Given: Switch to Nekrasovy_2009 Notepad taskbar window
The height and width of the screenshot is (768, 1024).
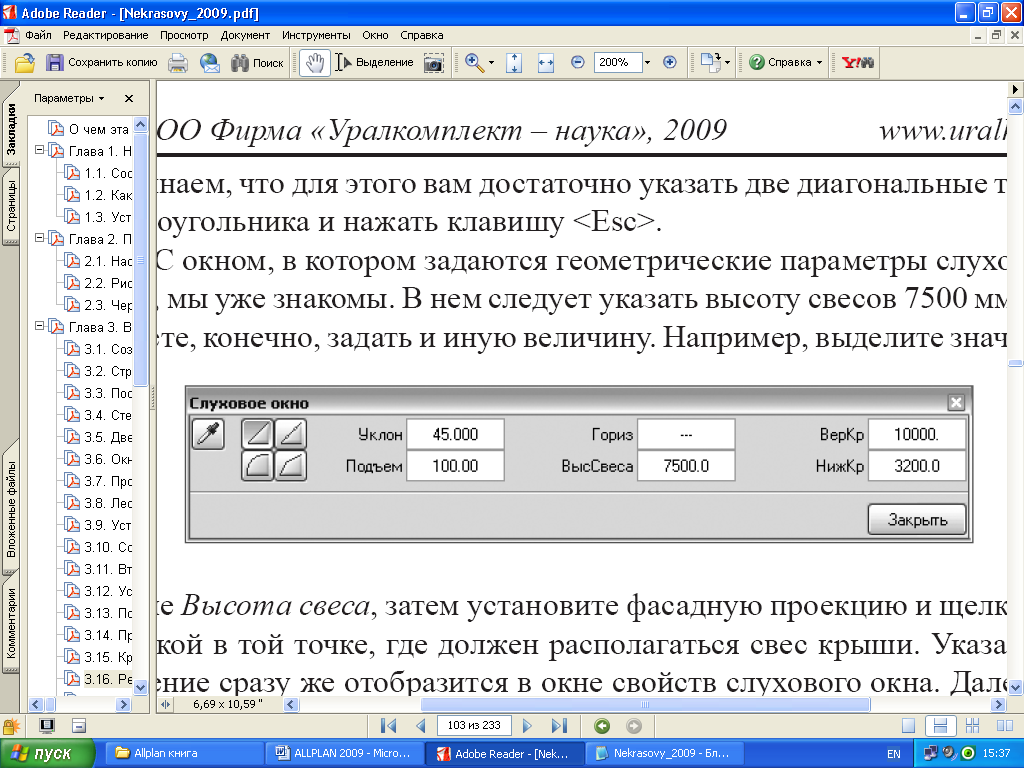Looking at the screenshot, I should pos(664,754).
